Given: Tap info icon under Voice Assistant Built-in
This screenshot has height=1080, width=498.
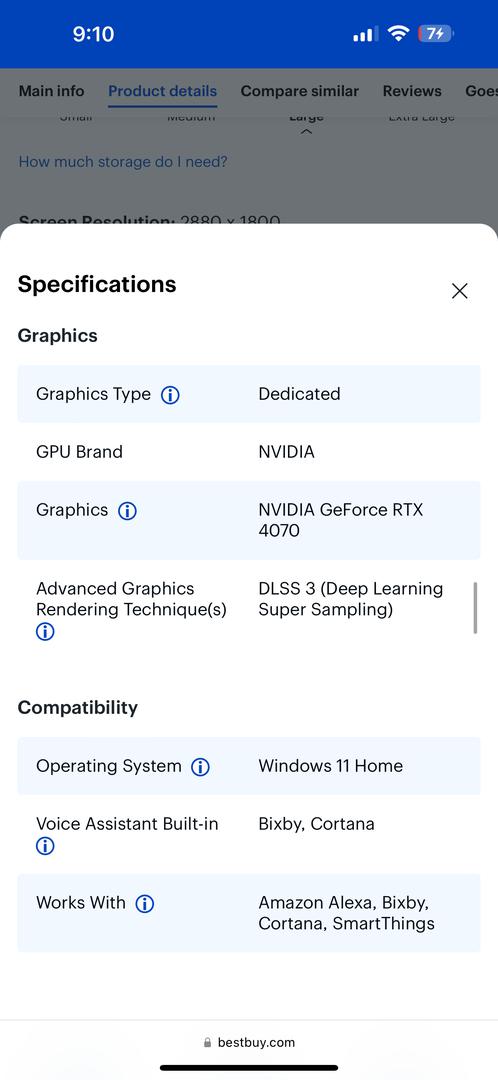Looking at the screenshot, I should pyautogui.click(x=45, y=846).
